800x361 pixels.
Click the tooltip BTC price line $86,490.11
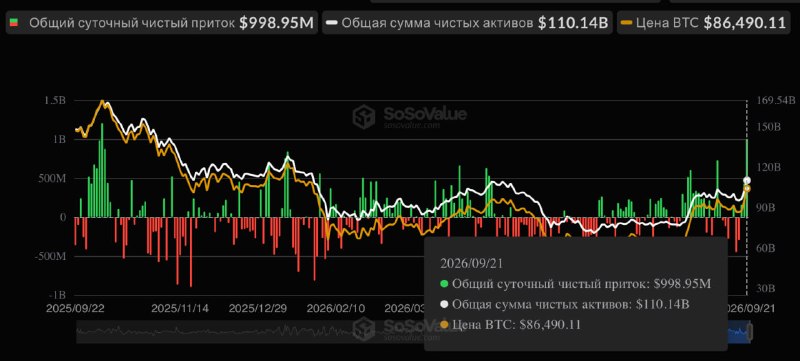[x=510, y=325]
